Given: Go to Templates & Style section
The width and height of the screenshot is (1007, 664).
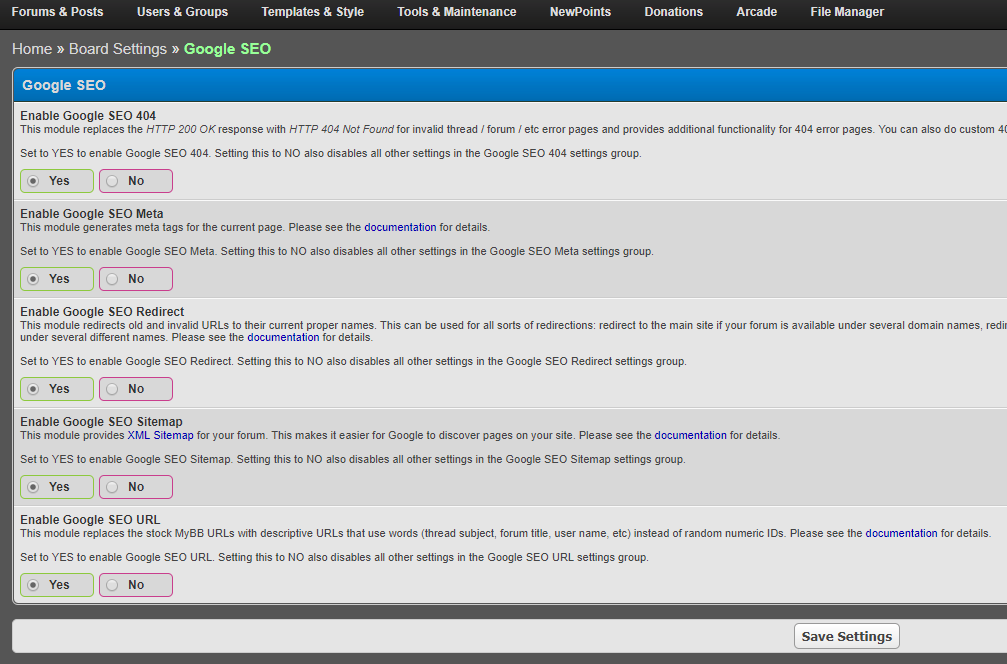Looking at the screenshot, I should coord(312,12).
